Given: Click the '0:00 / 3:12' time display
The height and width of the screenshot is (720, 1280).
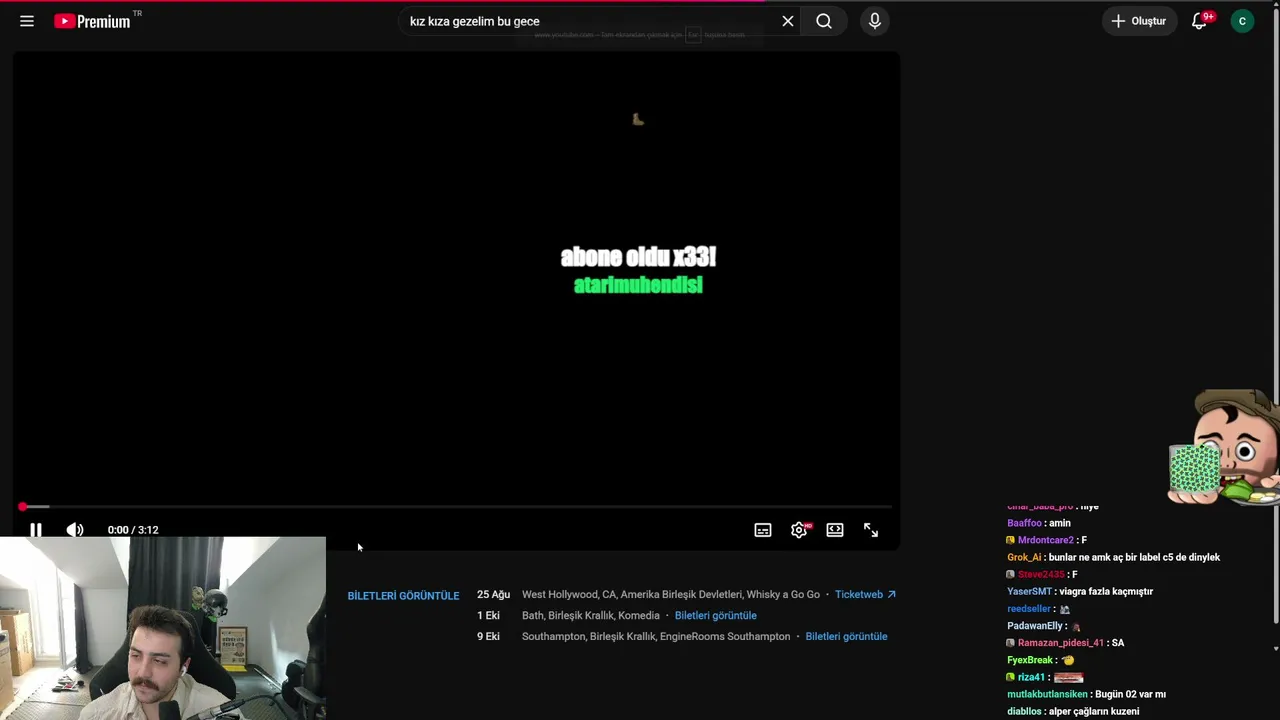Looking at the screenshot, I should 133,530.
